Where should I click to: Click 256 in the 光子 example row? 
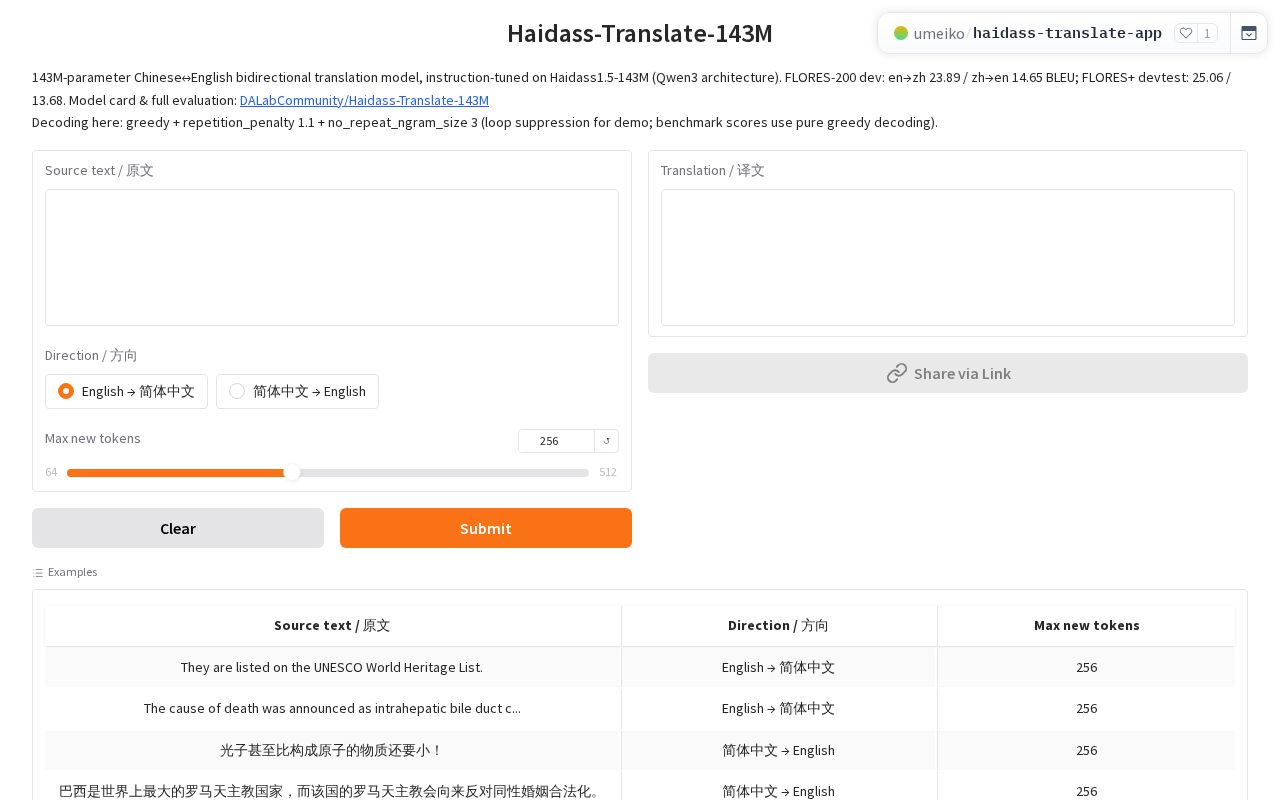(x=1086, y=750)
